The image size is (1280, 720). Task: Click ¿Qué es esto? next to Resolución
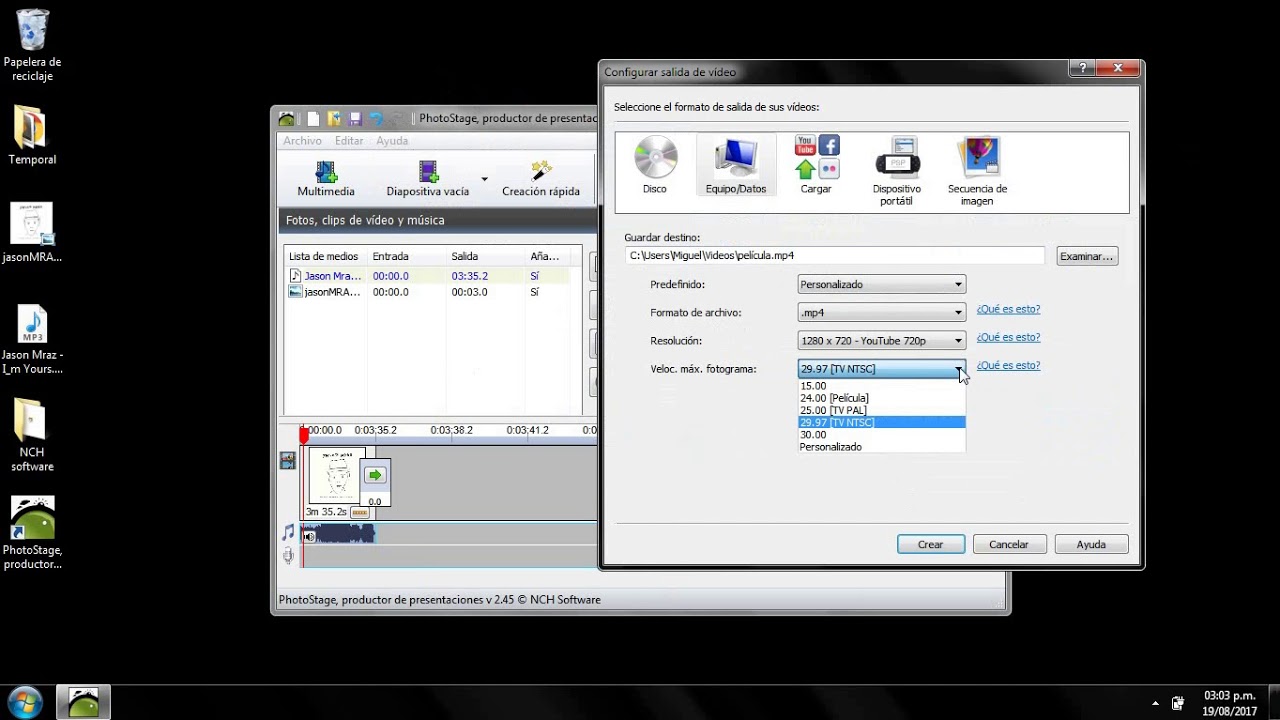1008,338
